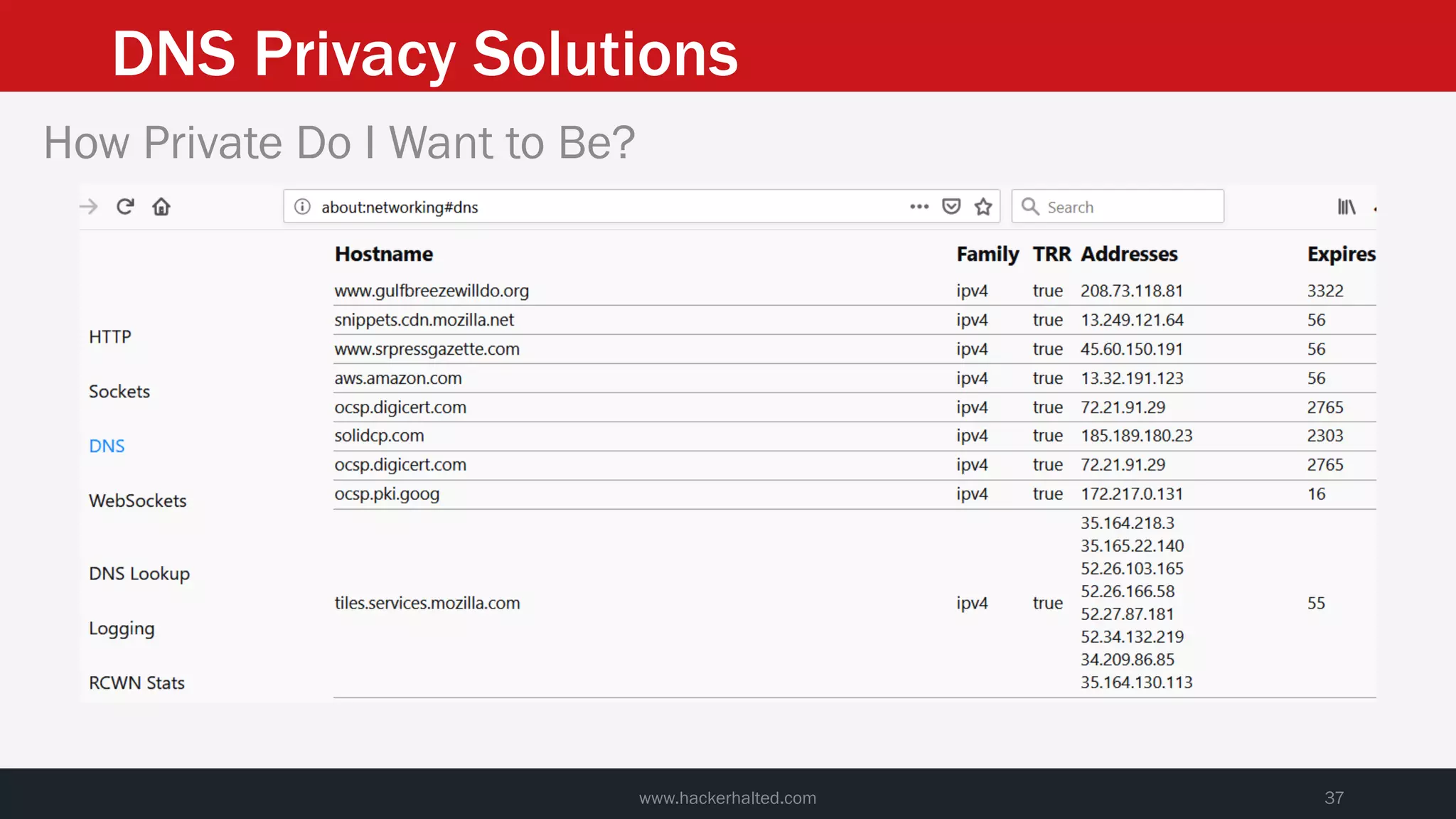Click the TRR column header
Screen dimensions: 1456x819
1051,254
